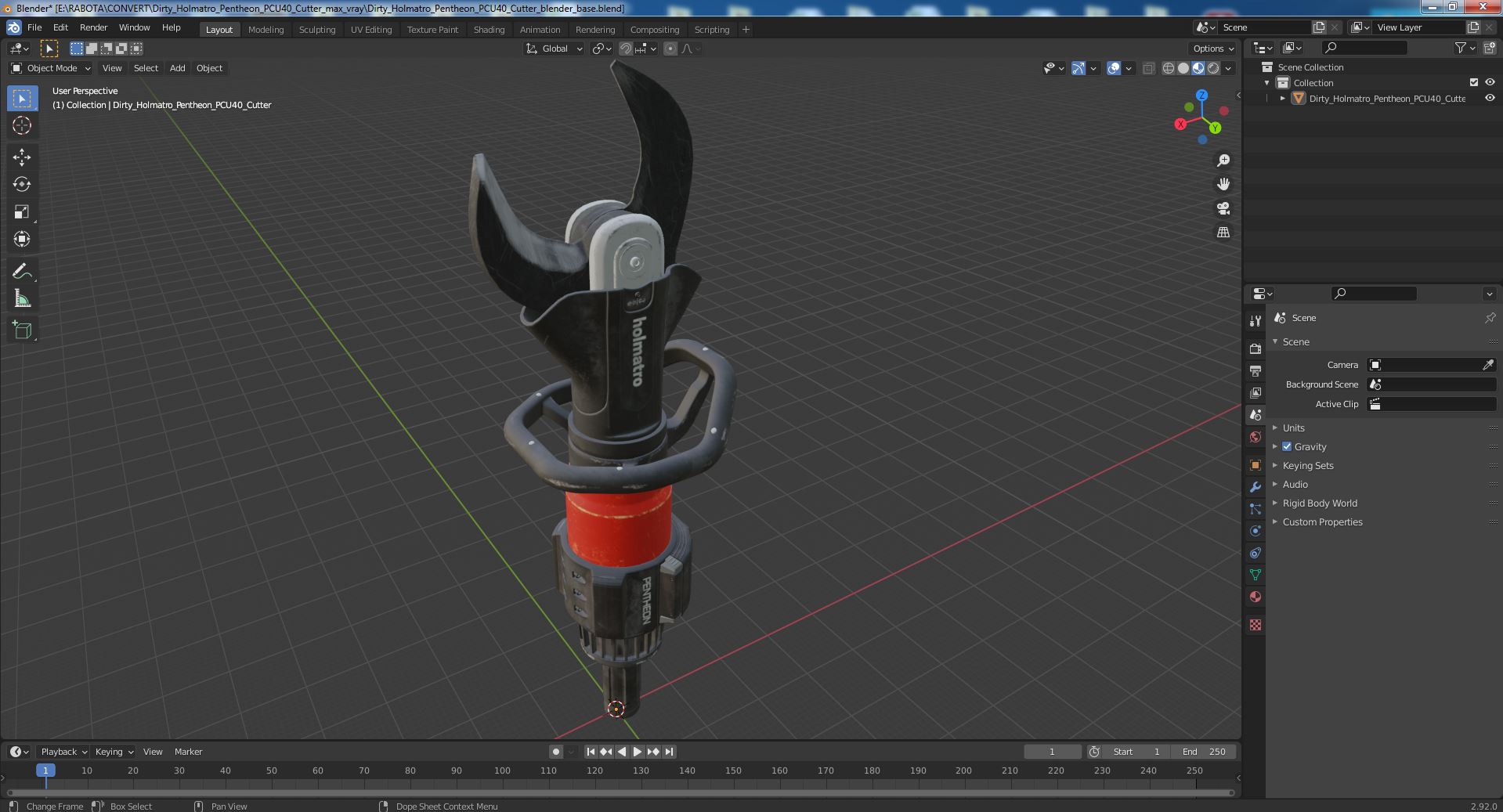Click the frame 1 playhead marker
This screenshot has height=812, width=1503.
click(x=45, y=770)
